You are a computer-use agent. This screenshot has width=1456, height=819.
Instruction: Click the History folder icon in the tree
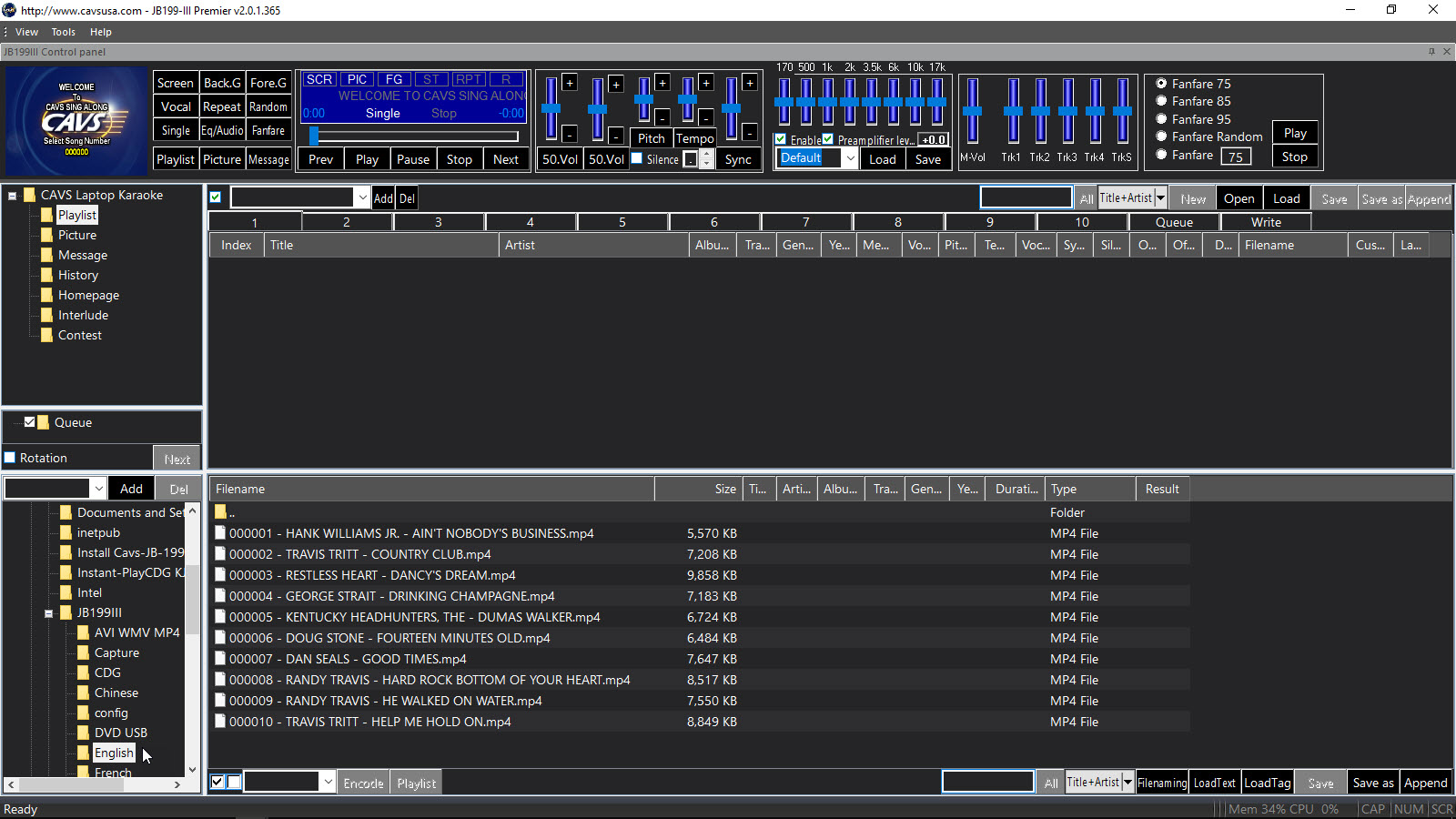pyautogui.click(x=47, y=275)
